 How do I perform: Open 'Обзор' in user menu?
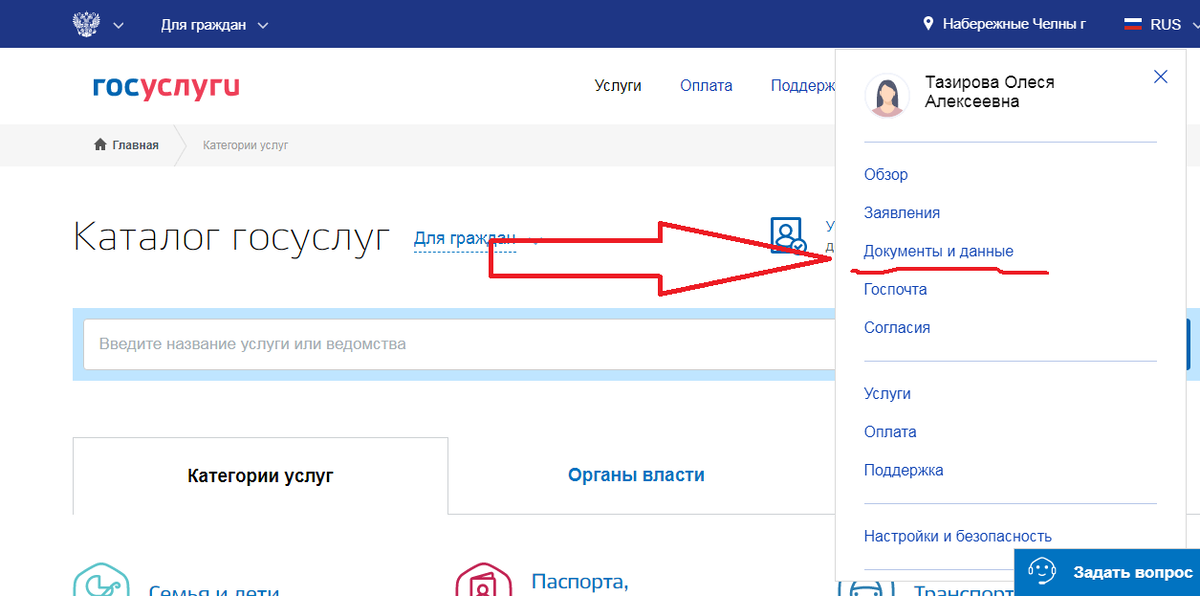[886, 175]
